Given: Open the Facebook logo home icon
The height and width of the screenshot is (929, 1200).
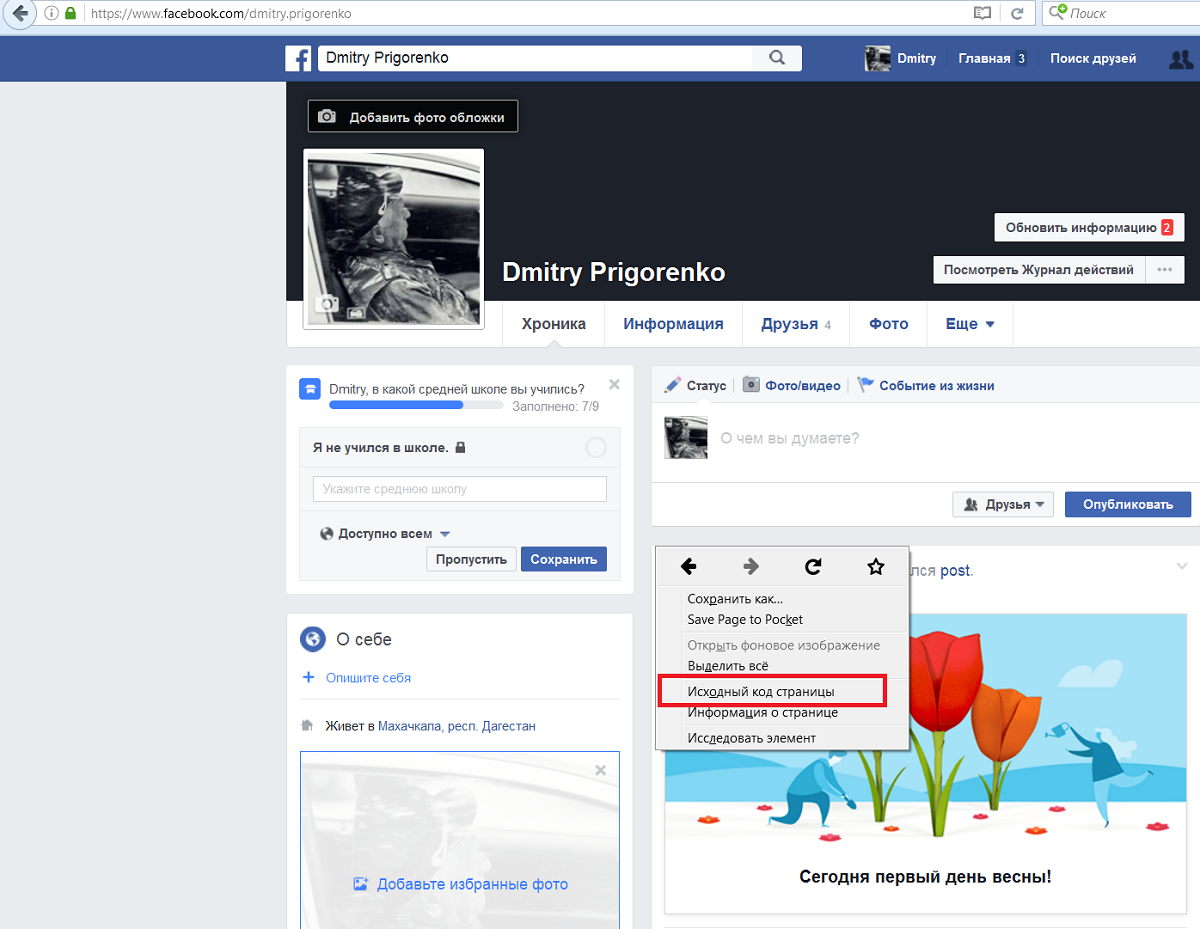Looking at the screenshot, I should coord(298,59).
